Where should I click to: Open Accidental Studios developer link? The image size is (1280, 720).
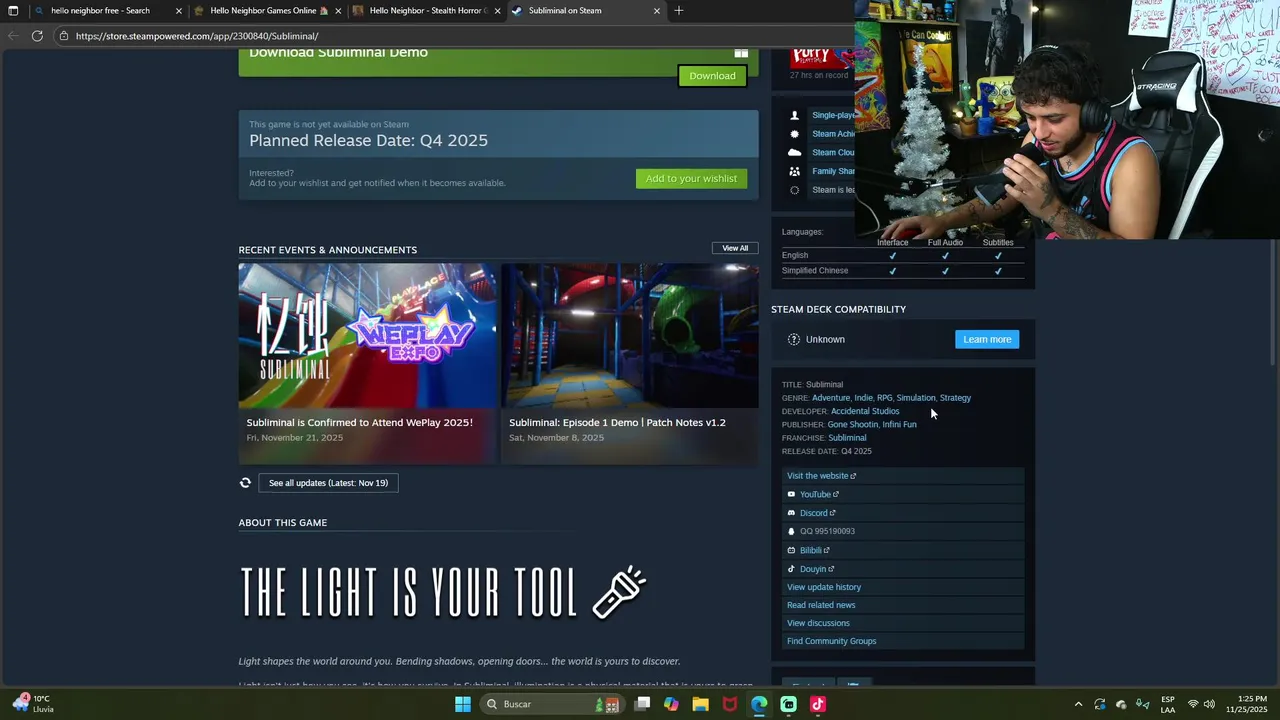click(x=865, y=411)
